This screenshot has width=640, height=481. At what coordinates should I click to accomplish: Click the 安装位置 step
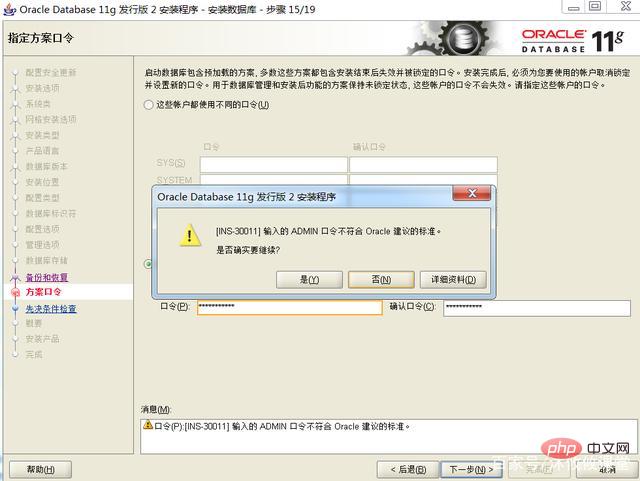pyautogui.click(x=42, y=182)
